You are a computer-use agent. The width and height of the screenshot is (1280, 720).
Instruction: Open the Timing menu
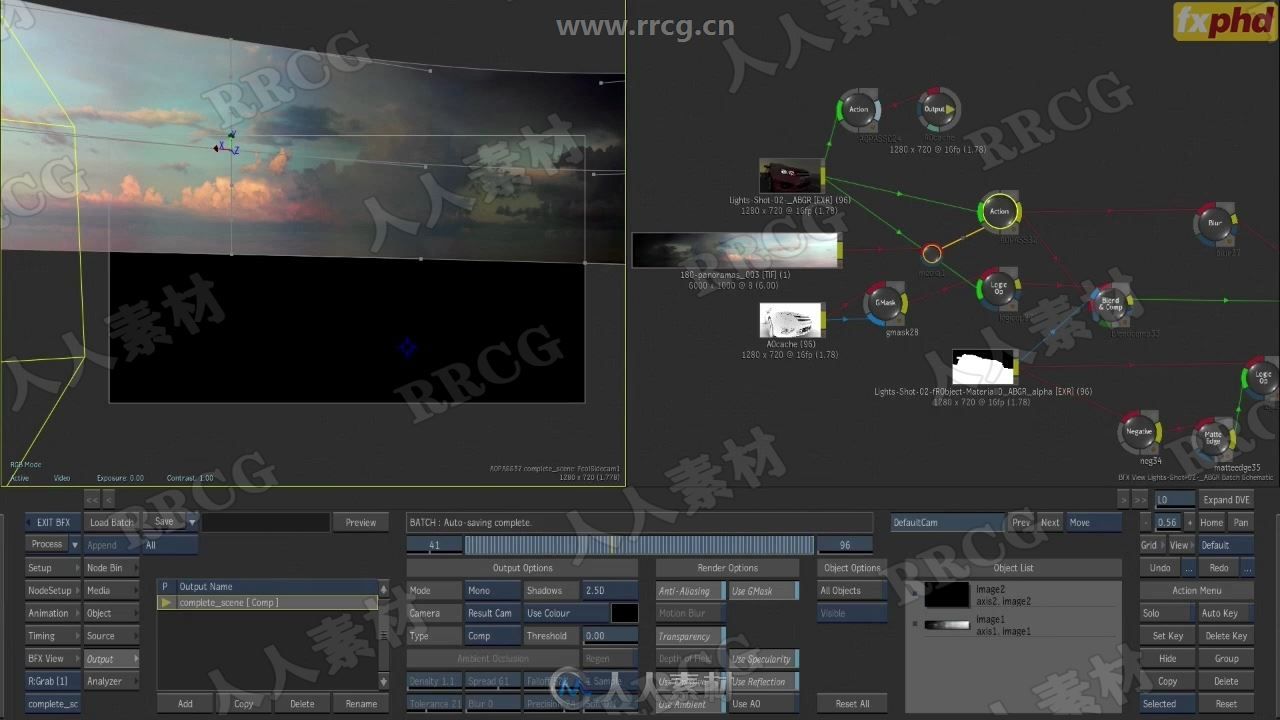tap(53, 636)
